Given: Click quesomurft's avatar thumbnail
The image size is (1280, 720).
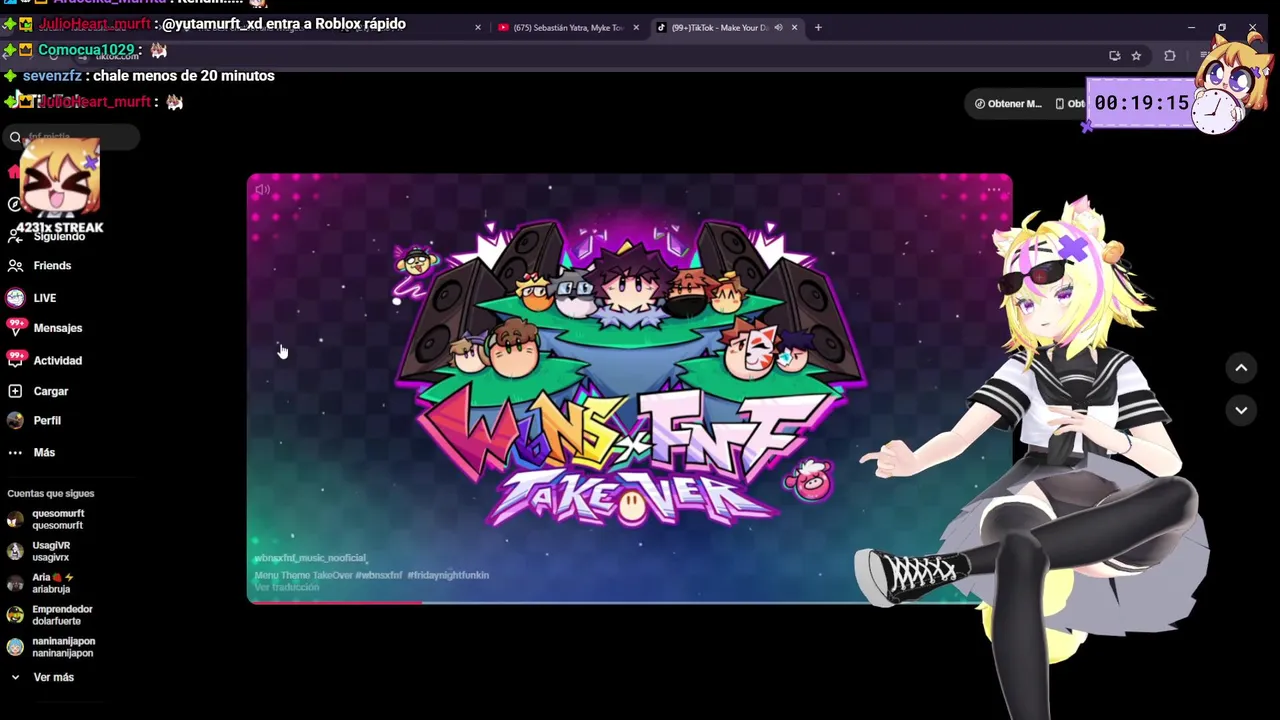Looking at the screenshot, I should coord(15,520).
